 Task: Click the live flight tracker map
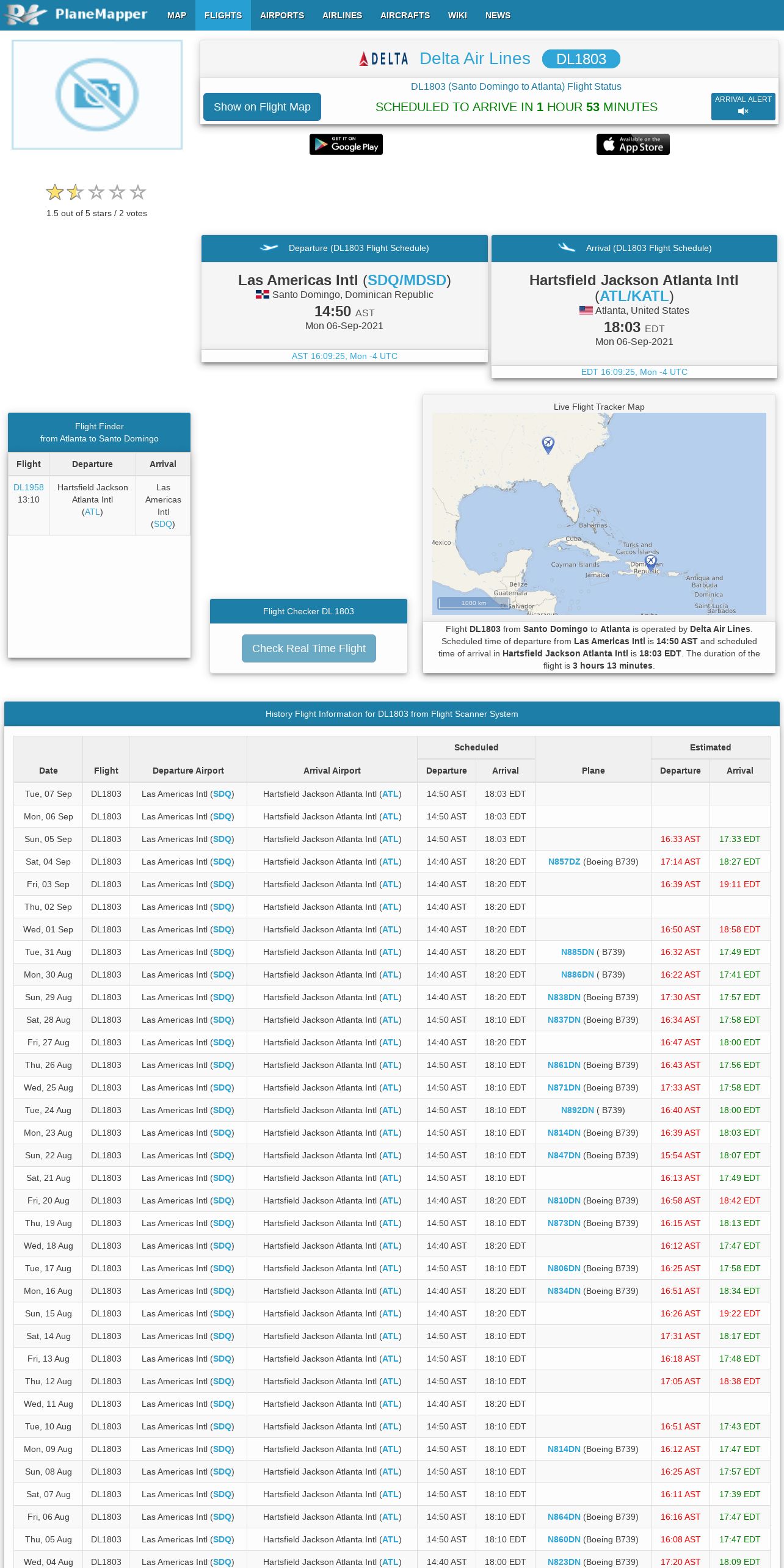click(x=599, y=514)
